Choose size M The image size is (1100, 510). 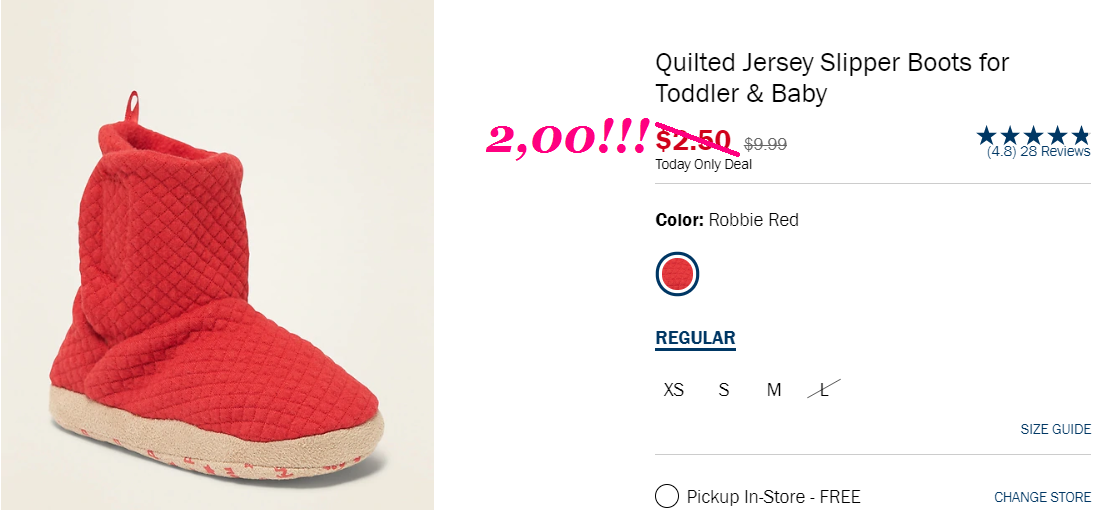[x=774, y=390]
